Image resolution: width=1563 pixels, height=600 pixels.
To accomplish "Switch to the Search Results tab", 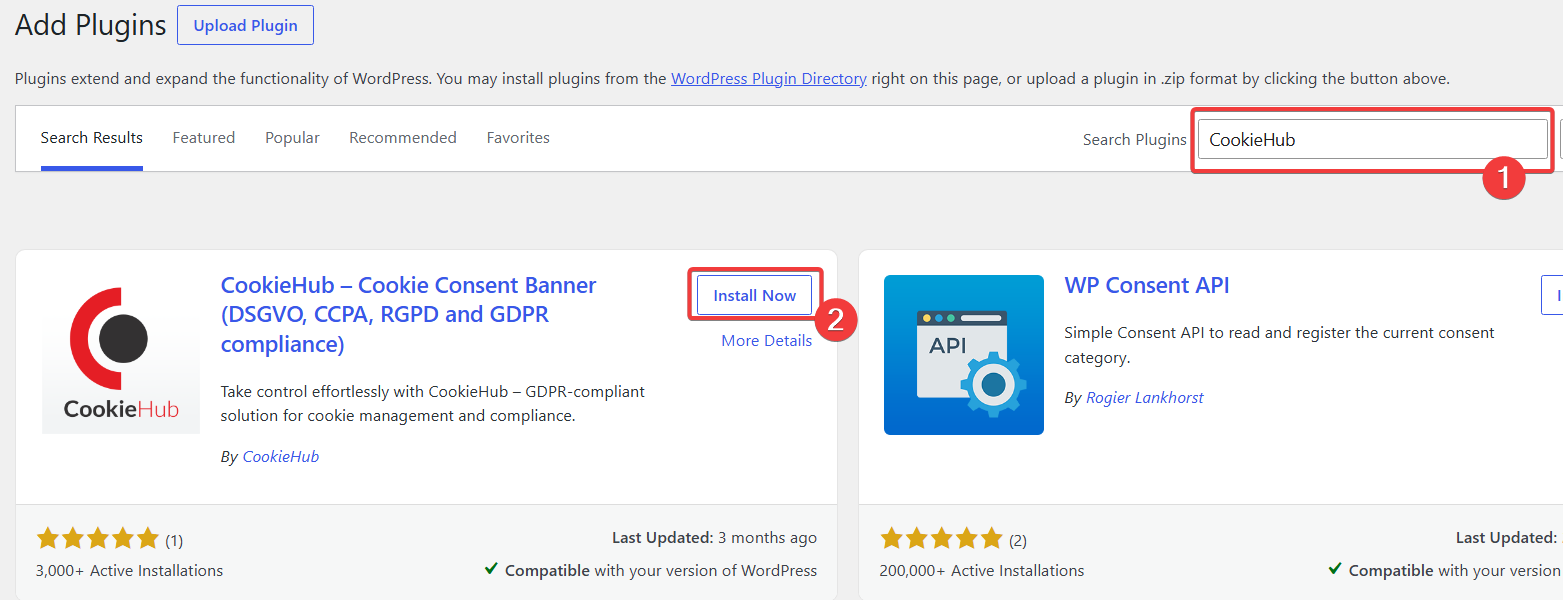I will pos(91,138).
